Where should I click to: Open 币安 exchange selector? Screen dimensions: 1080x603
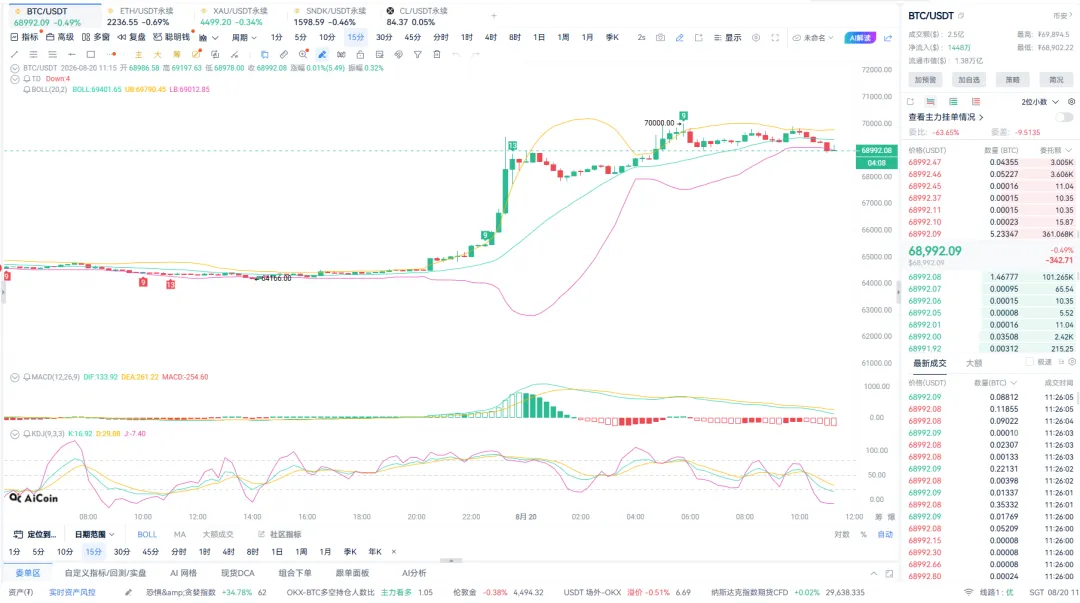[1062, 16]
